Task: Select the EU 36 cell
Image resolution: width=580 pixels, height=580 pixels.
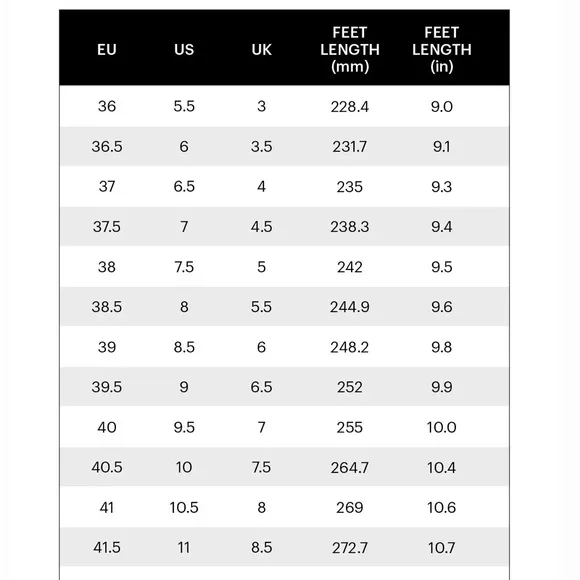Action: 107,107
